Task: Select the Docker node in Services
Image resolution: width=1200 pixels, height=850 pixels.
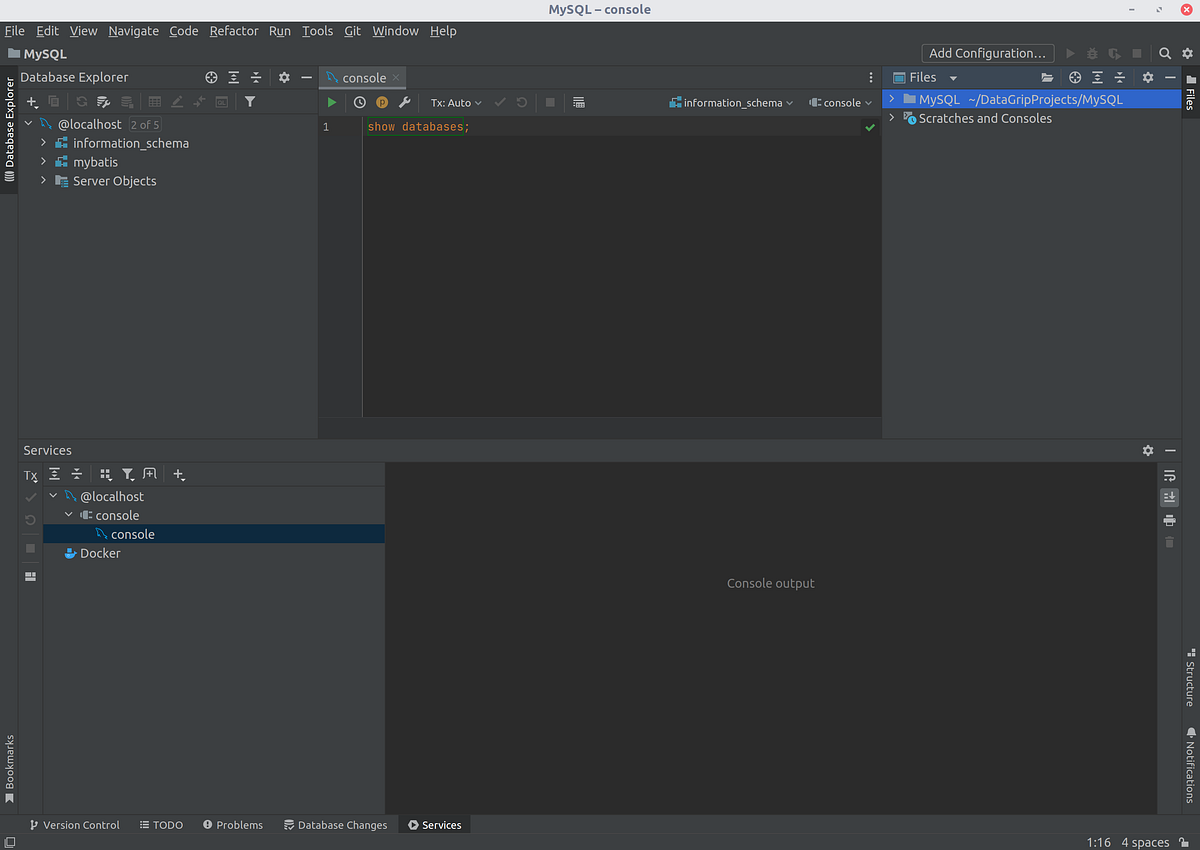Action: pyautogui.click(x=99, y=552)
